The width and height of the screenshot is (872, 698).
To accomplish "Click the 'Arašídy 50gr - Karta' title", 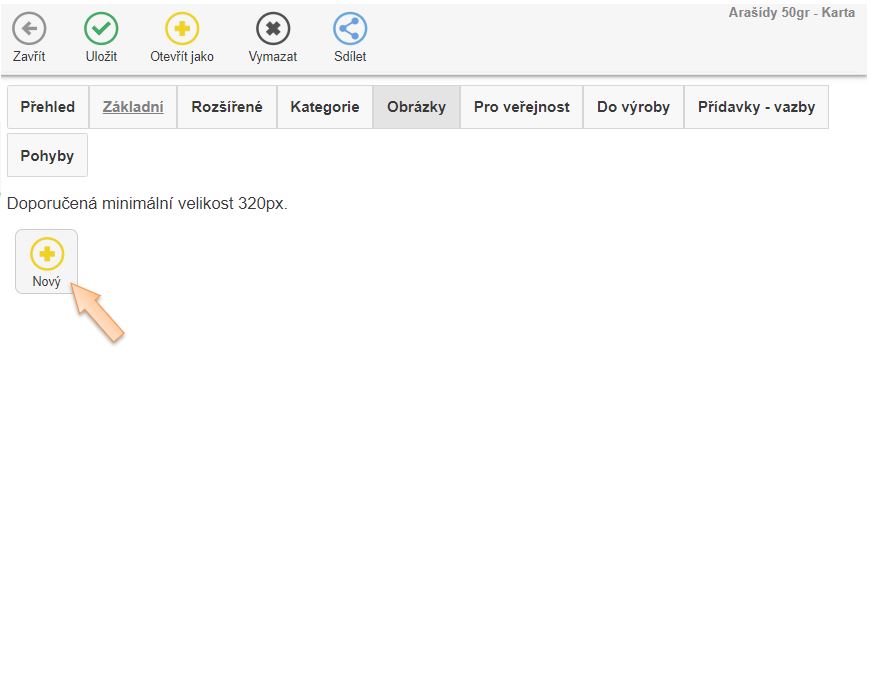I will (x=791, y=13).
